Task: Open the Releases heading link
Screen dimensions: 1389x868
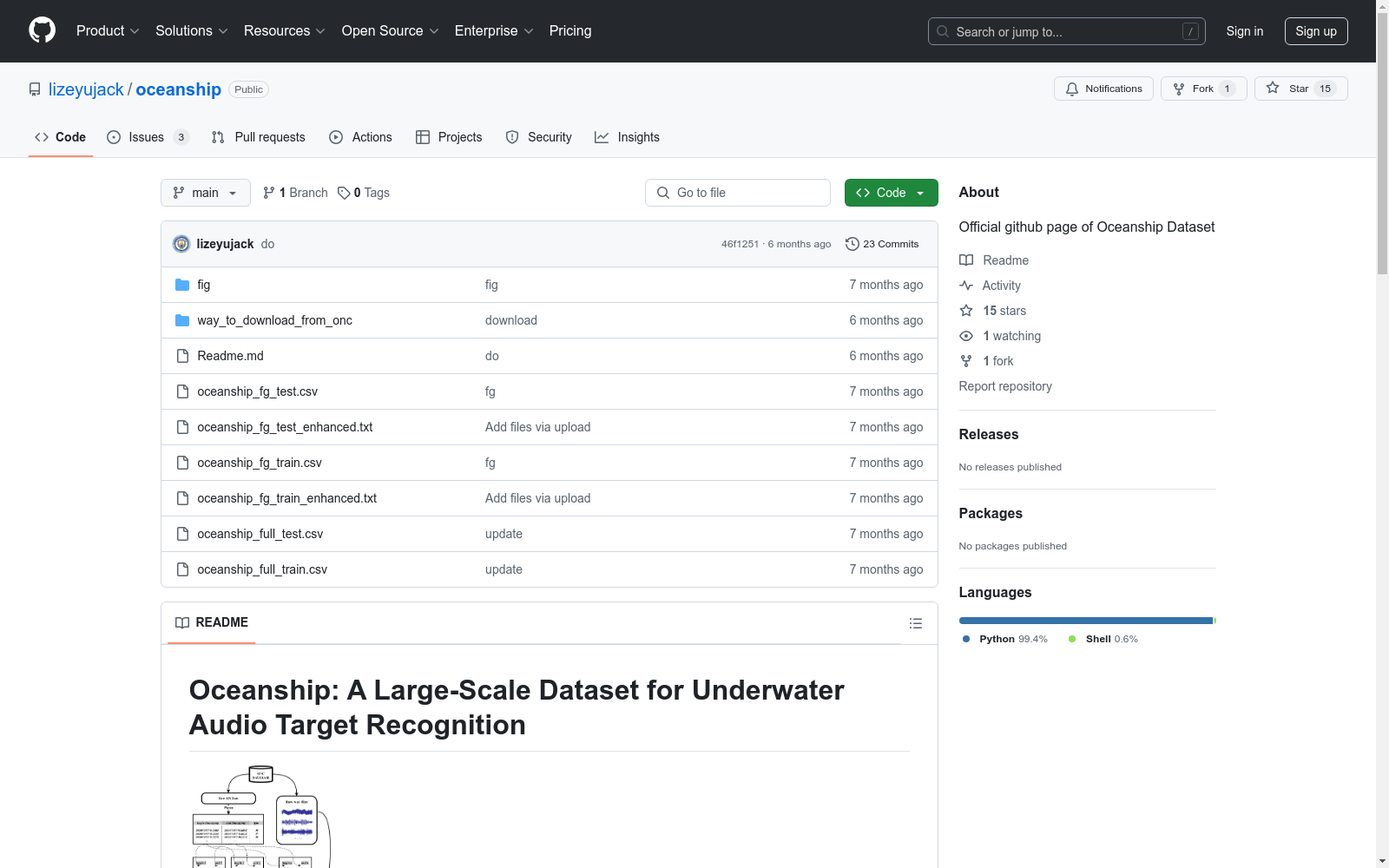Action: 989,434
